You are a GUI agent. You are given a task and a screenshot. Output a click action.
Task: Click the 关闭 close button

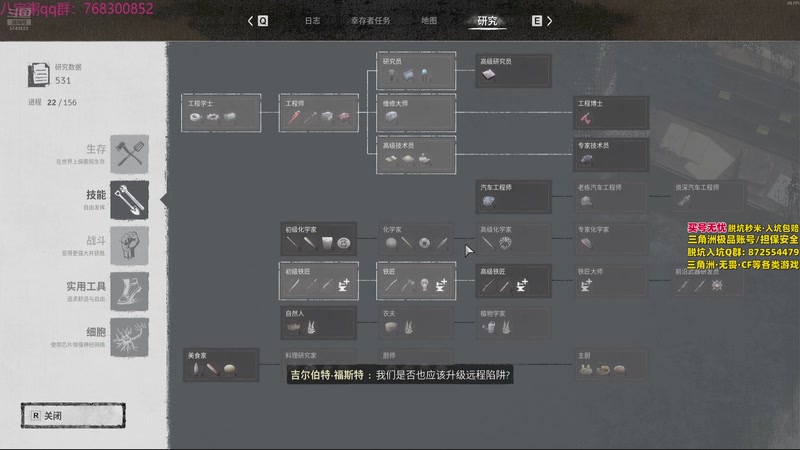click(73, 415)
